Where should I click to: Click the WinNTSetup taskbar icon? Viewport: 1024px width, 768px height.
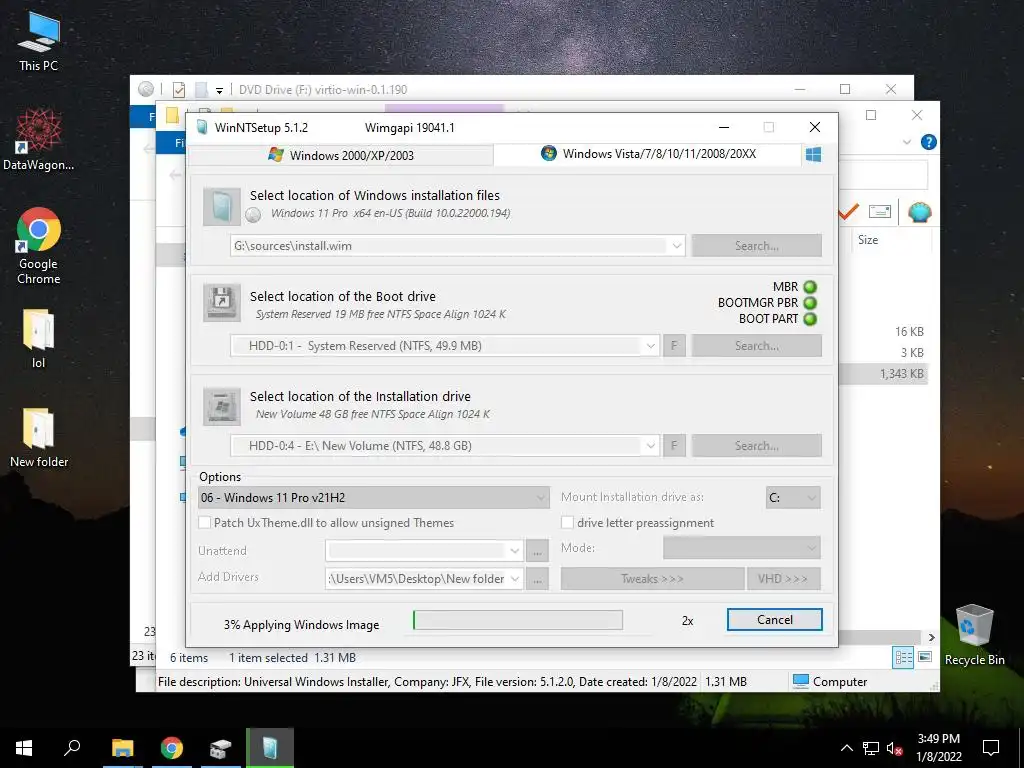tap(270, 748)
